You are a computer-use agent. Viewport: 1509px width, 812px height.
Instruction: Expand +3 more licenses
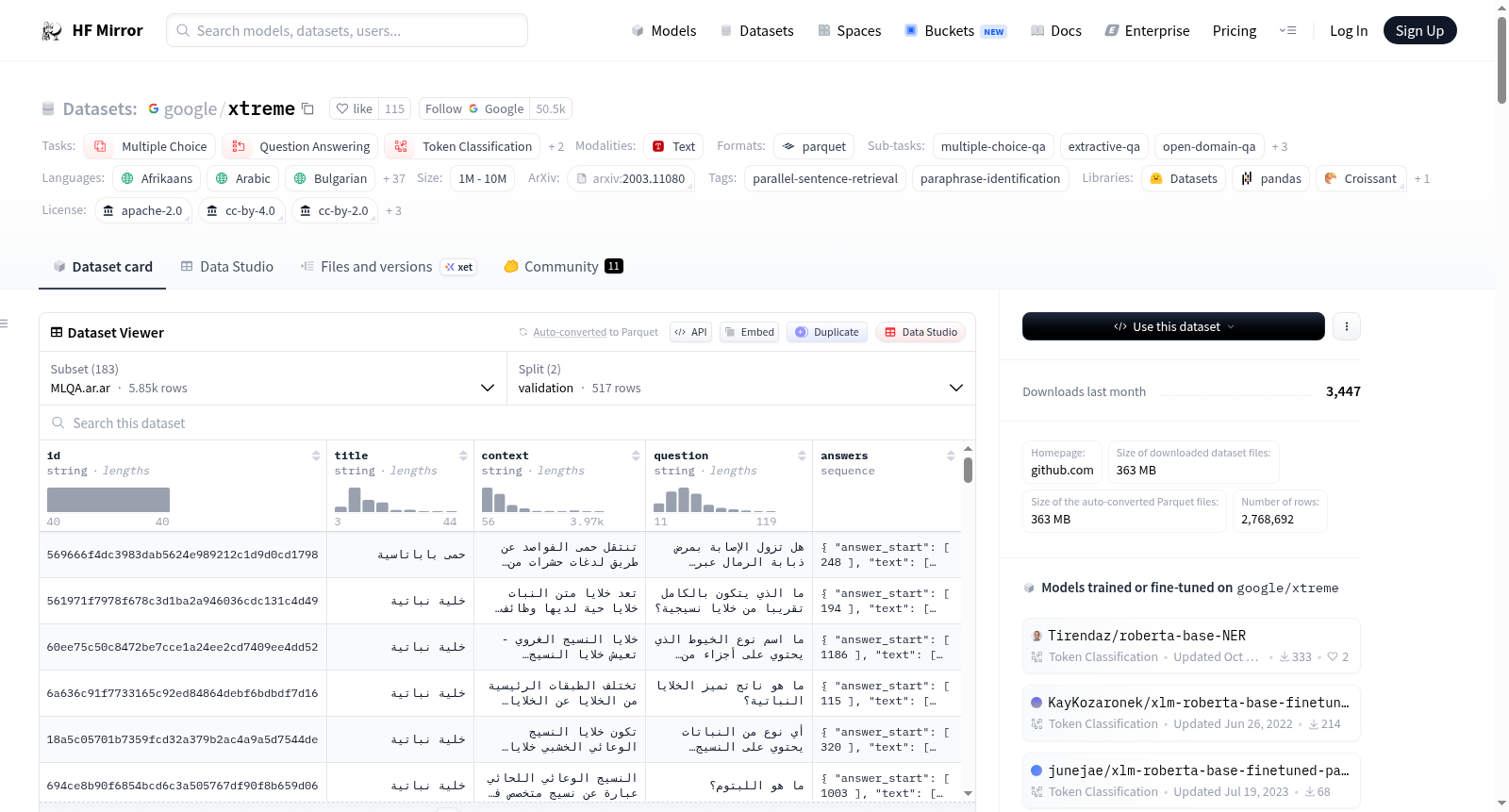(393, 210)
